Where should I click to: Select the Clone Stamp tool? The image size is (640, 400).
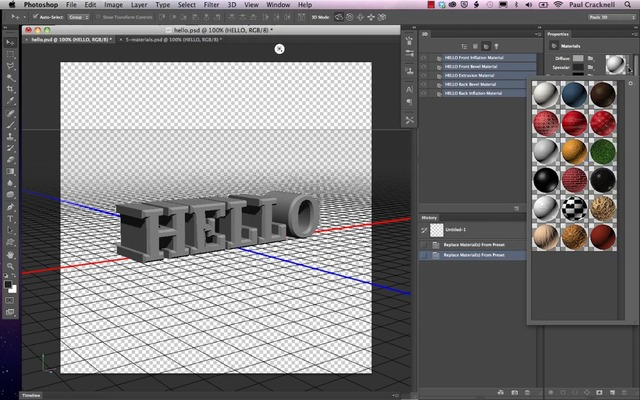(10, 136)
